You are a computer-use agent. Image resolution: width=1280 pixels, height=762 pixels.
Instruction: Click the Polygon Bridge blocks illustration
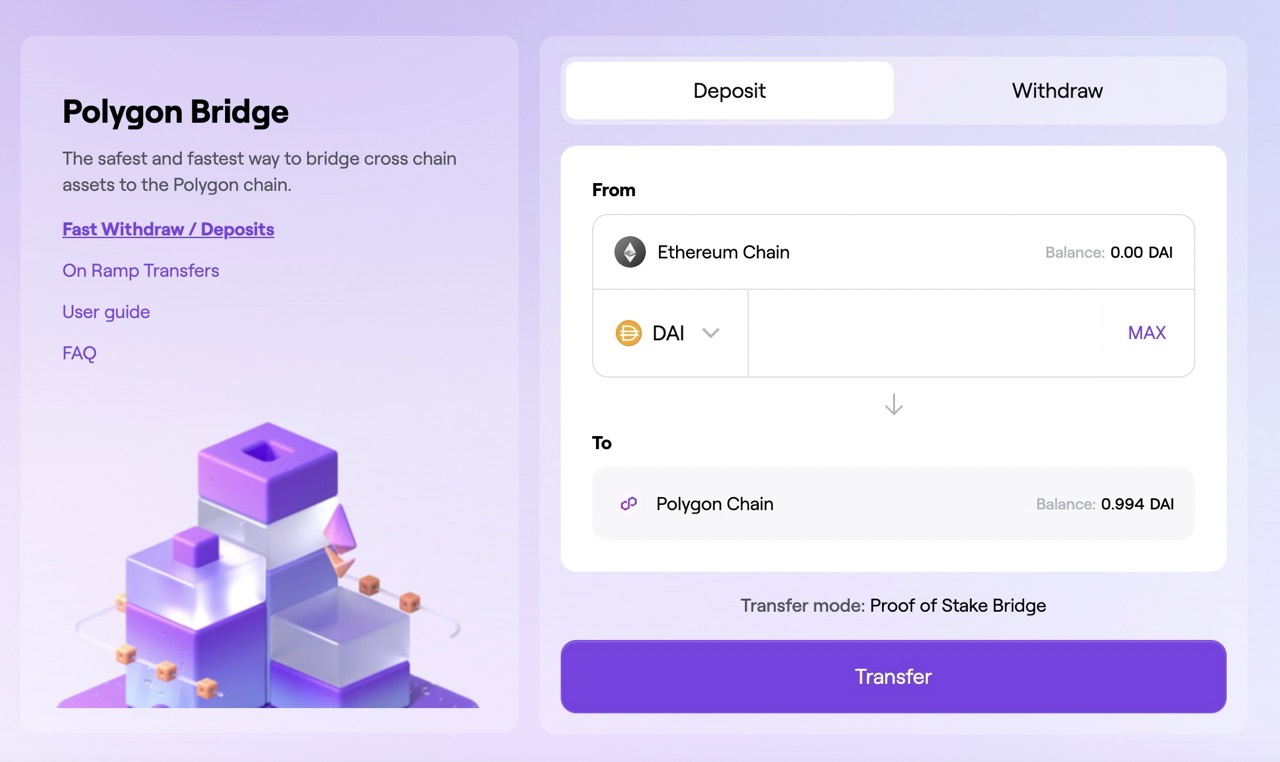point(268,570)
